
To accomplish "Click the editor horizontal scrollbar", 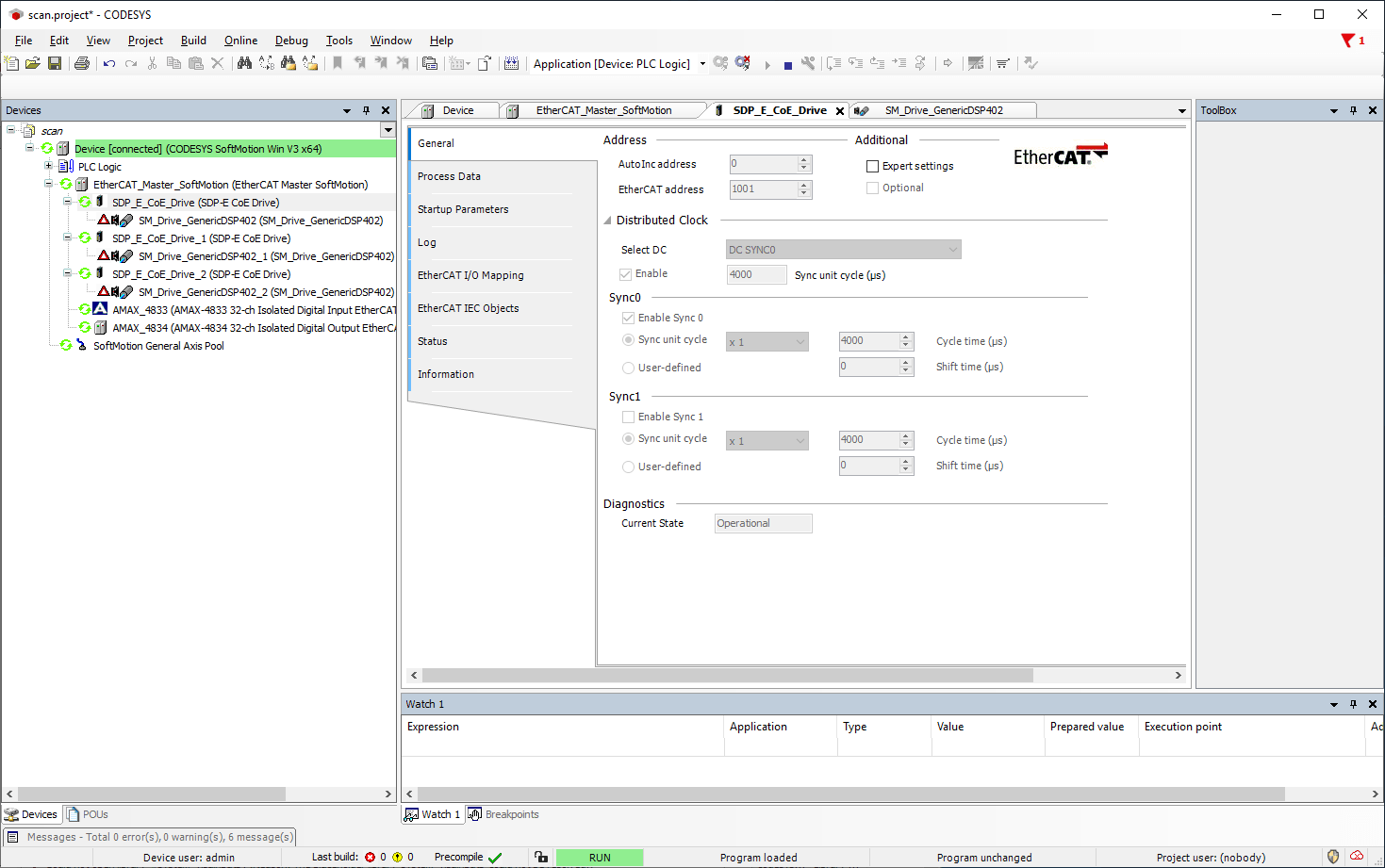I will point(727,675).
